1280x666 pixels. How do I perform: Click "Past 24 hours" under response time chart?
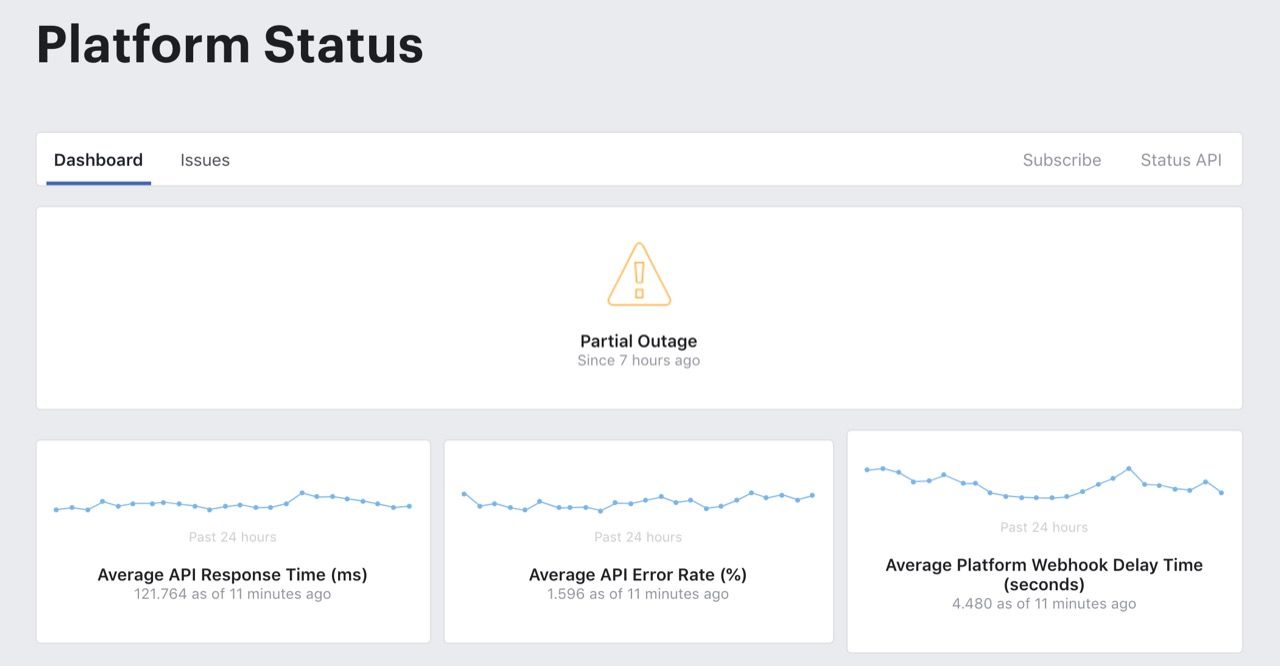pyautogui.click(x=232, y=537)
